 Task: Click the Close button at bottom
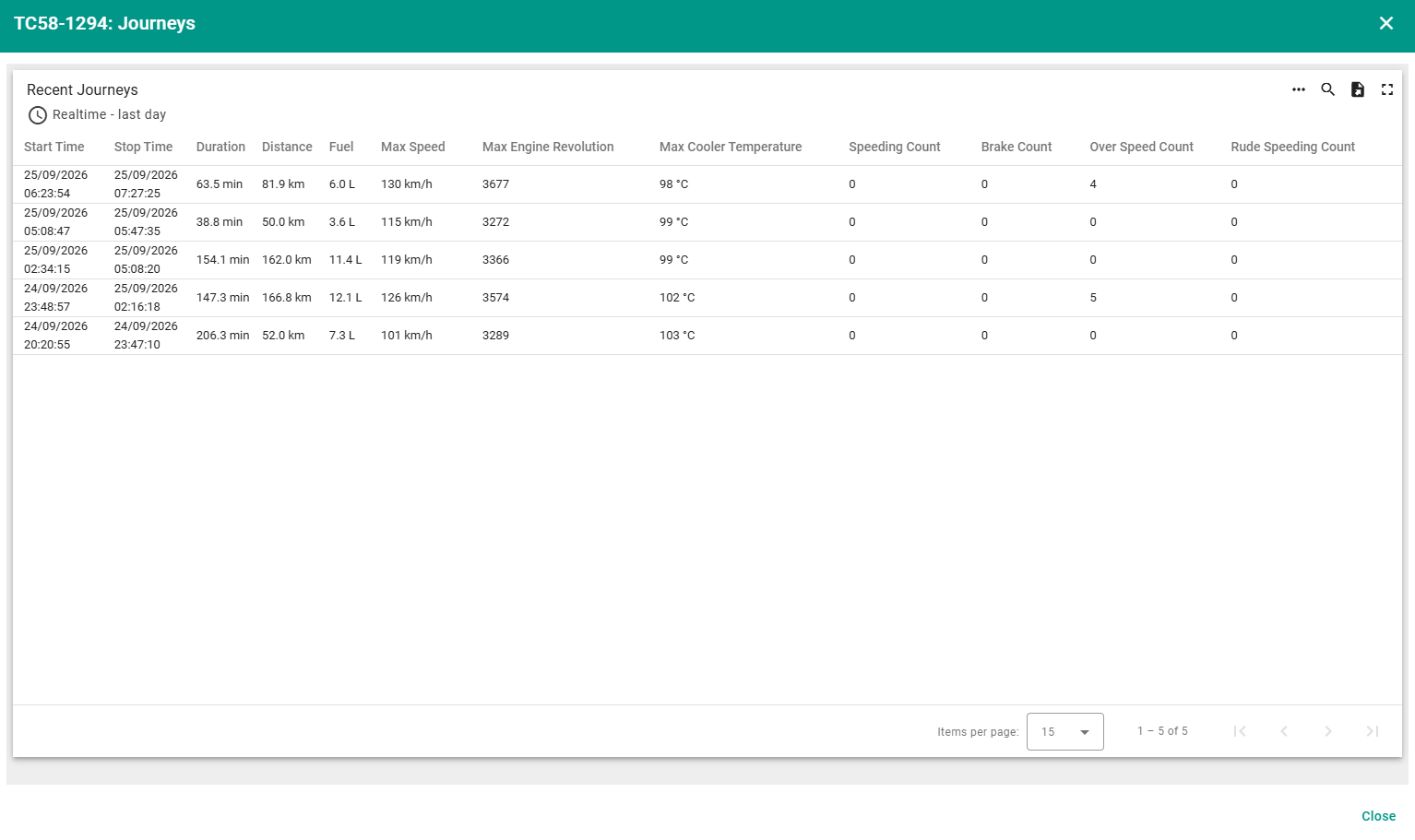[x=1378, y=816]
